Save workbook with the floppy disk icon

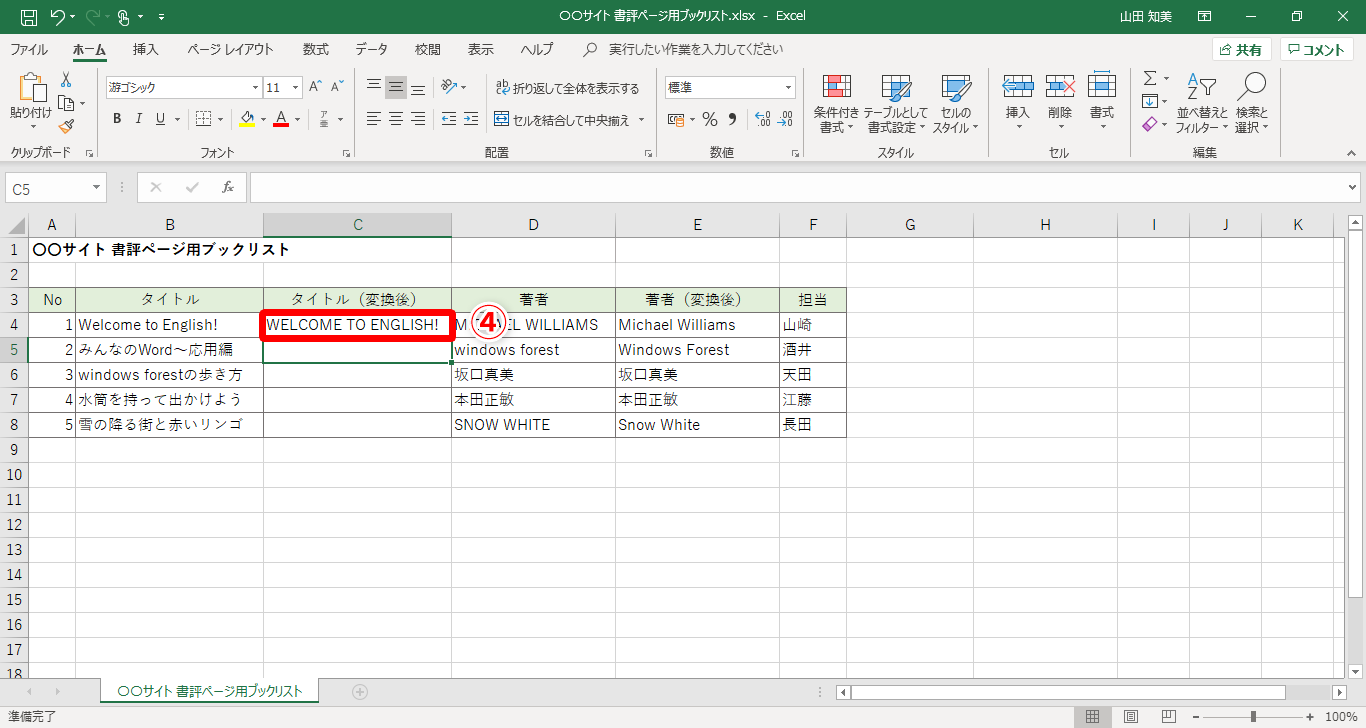(x=29, y=16)
